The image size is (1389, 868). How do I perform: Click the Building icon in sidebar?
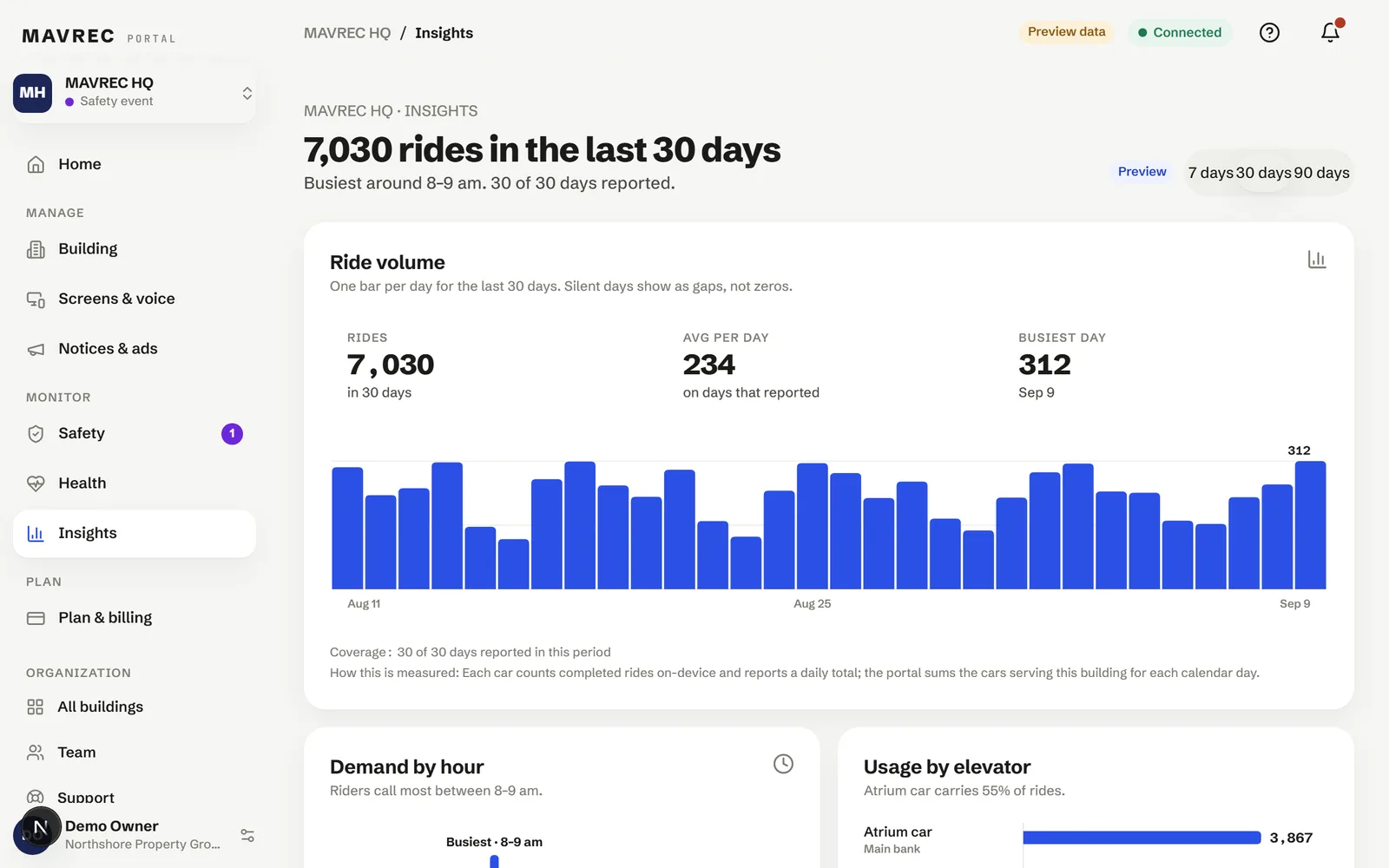tap(36, 249)
